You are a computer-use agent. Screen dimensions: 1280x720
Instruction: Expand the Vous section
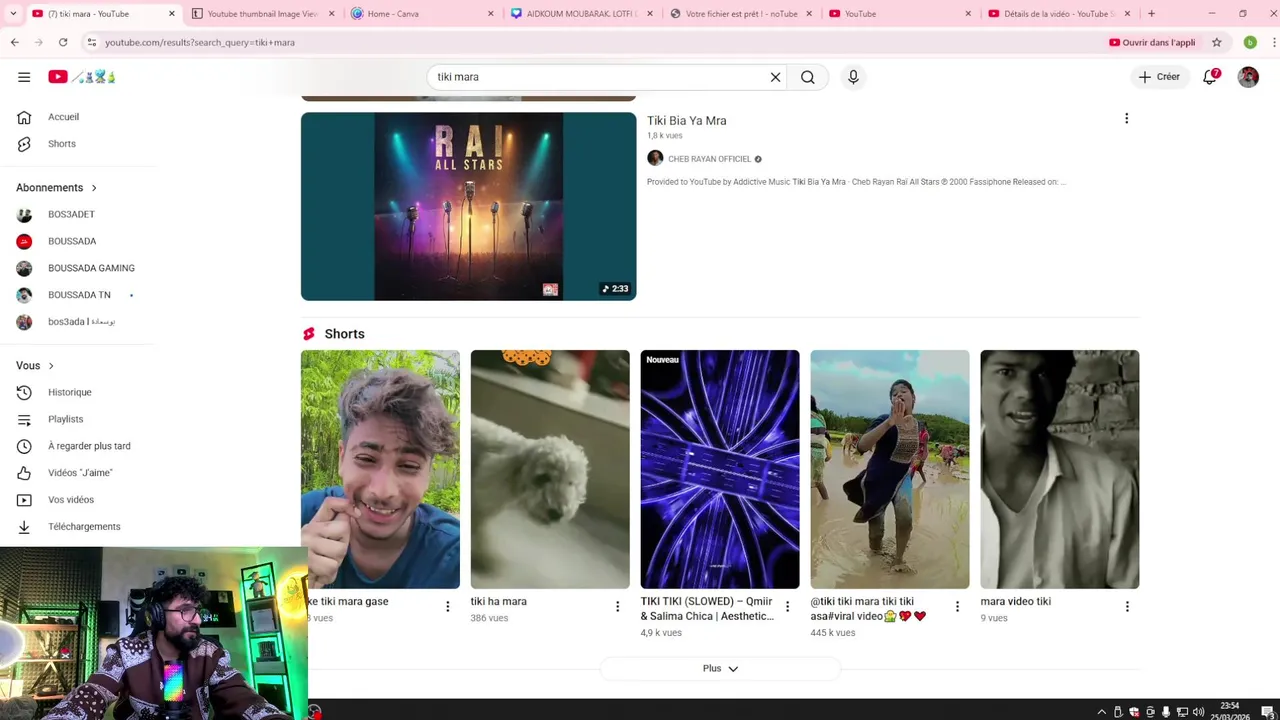coord(35,366)
